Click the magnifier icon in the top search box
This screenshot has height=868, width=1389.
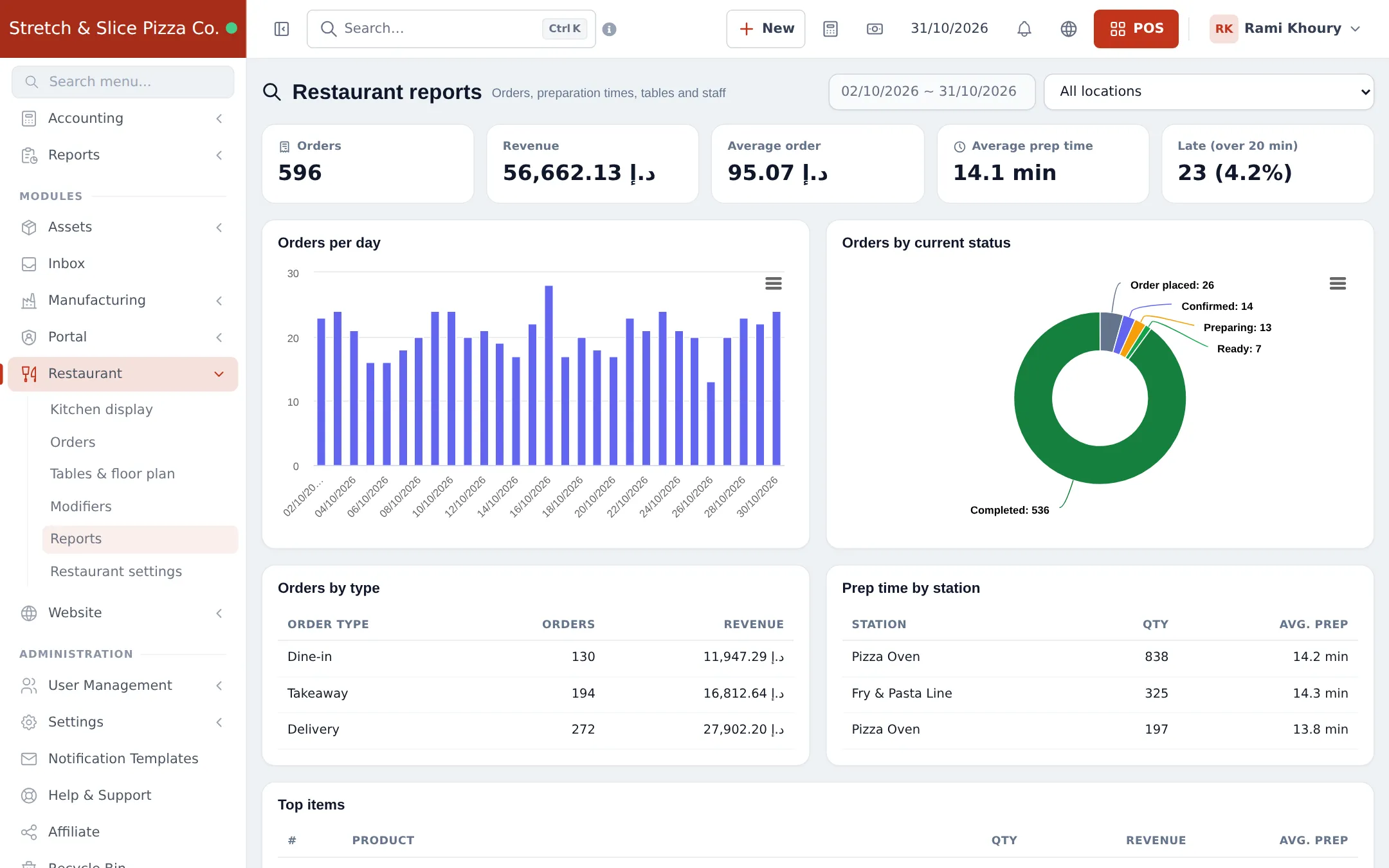(x=329, y=29)
